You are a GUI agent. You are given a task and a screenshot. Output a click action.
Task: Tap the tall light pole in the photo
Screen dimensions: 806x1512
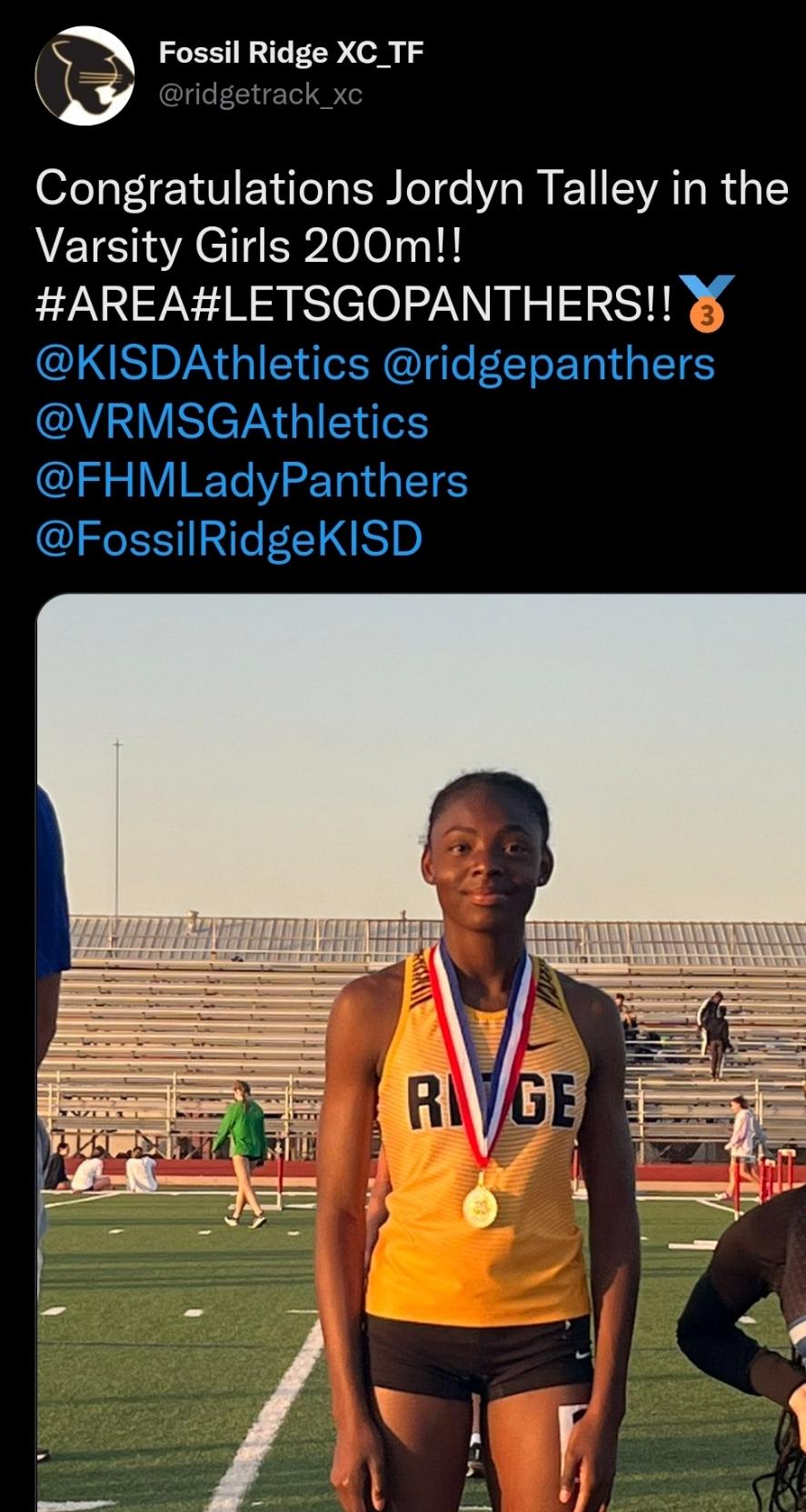click(x=115, y=827)
